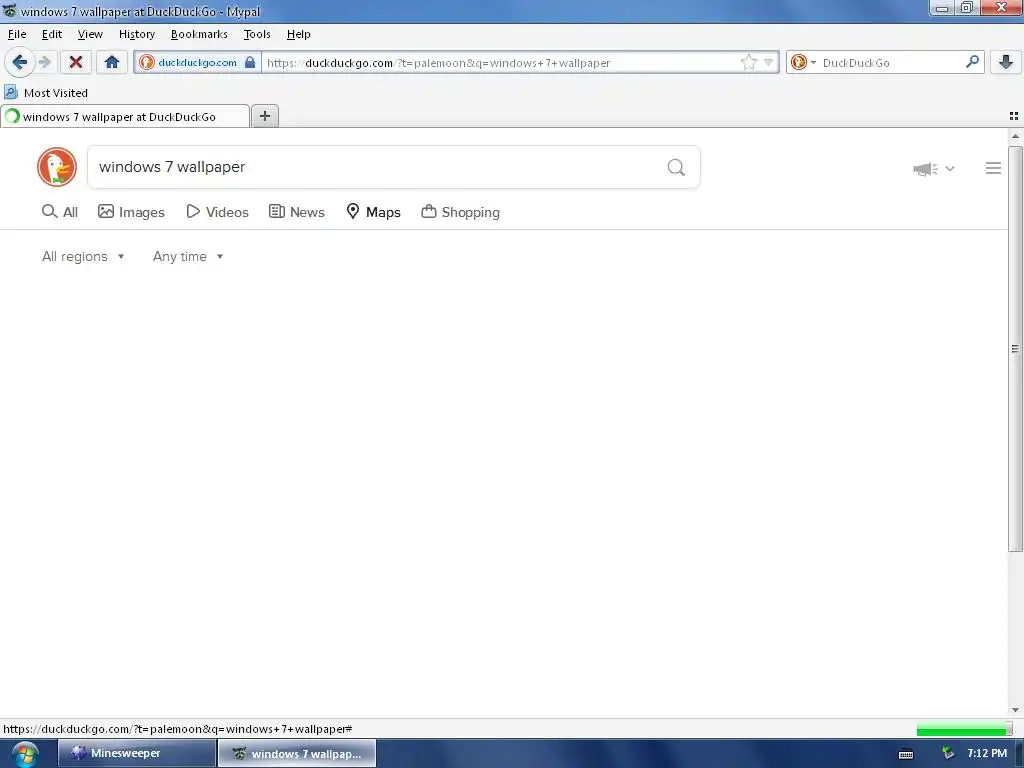The height and width of the screenshot is (768, 1024).
Task: Expand the All regions filter
Action: coord(83,256)
